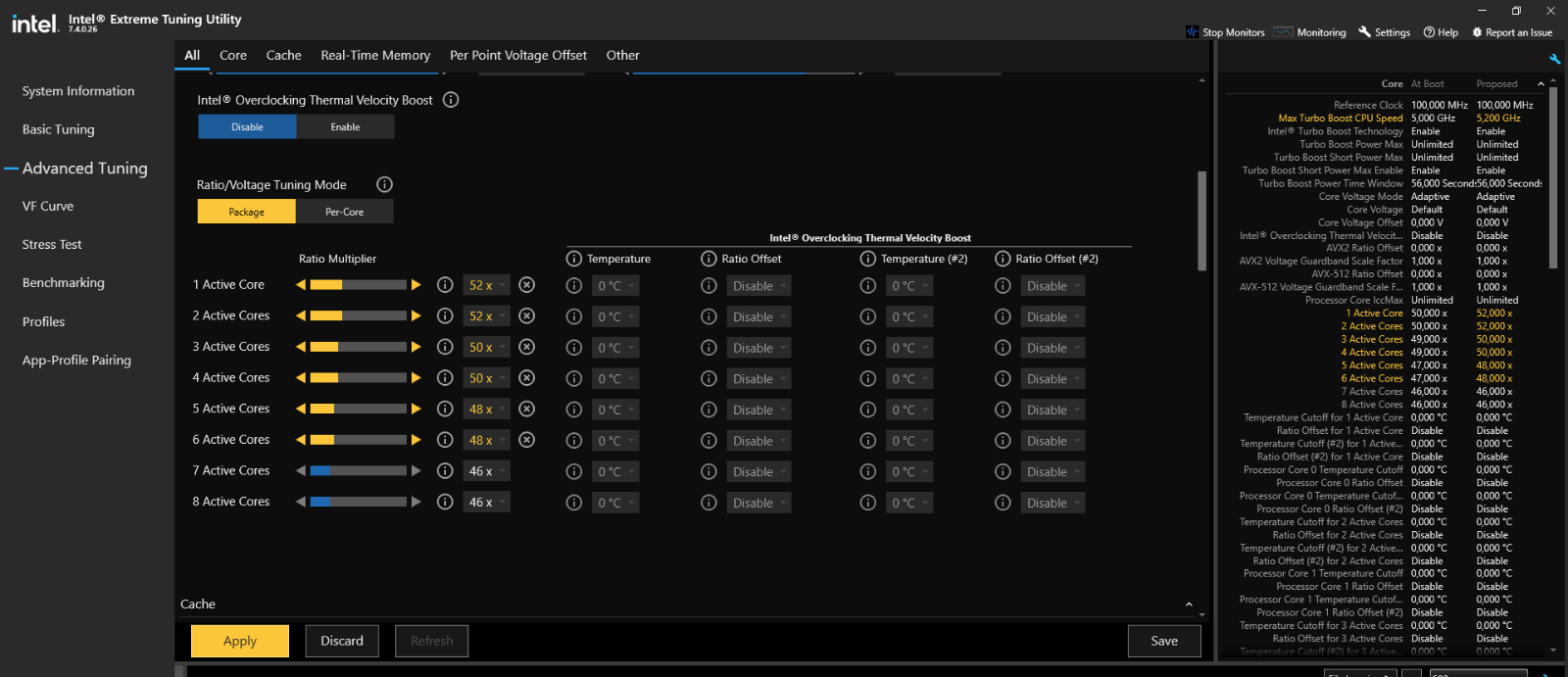Click info icon beside 8 Active Cores Ratio Offset (#2)

click(x=1003, y=503)
